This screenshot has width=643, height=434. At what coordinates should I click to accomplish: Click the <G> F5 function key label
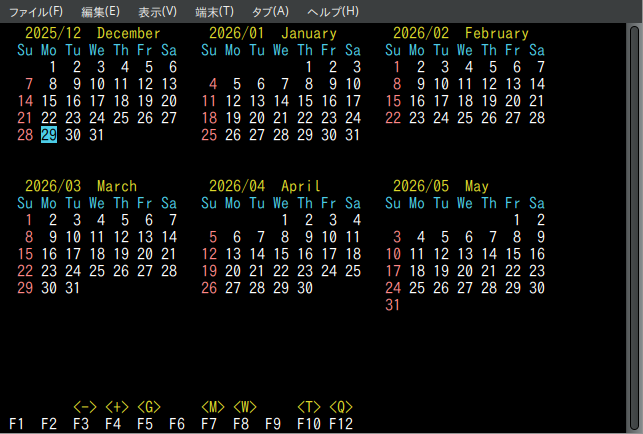point(148,407)
